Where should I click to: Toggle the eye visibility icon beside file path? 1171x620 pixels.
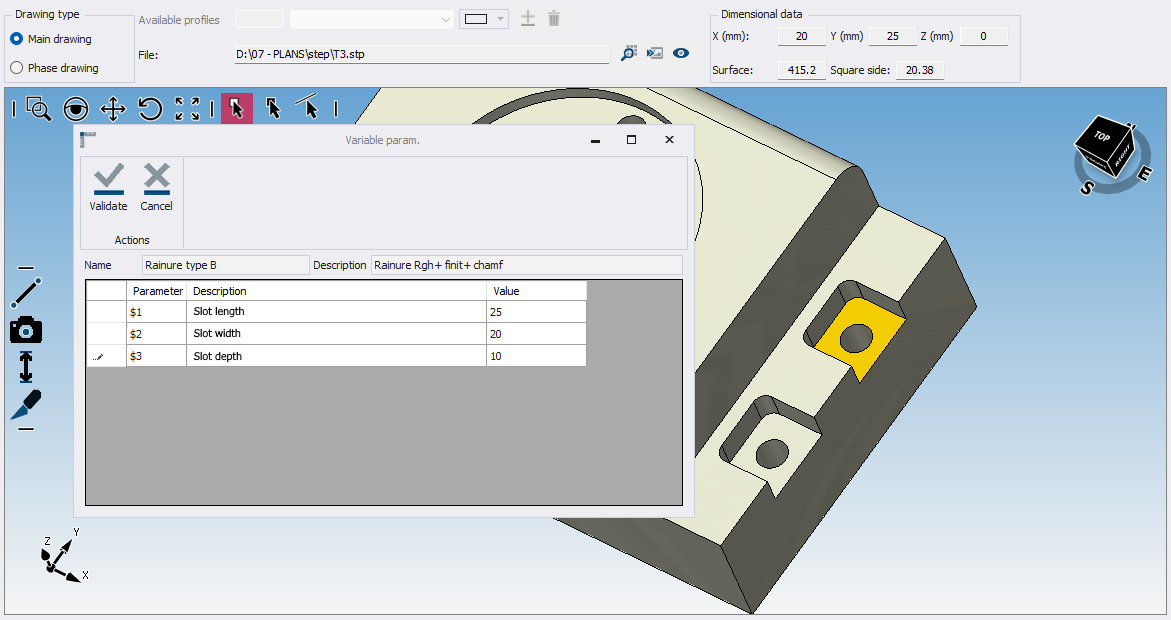681,54
